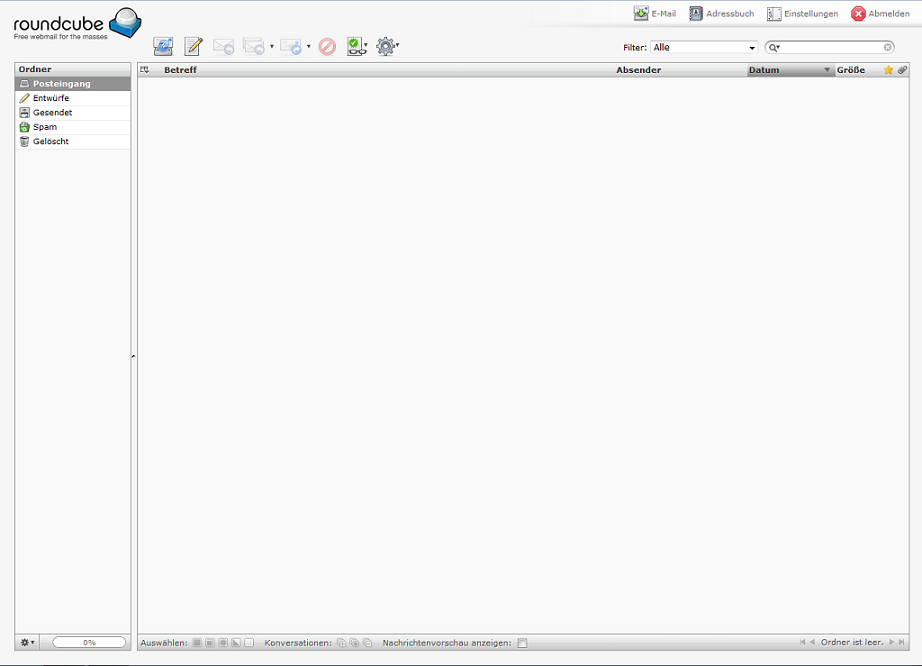Open folder actions gear menu at bottom-left
This screenshot has height=666, width=922.
[x=27, y=642]
